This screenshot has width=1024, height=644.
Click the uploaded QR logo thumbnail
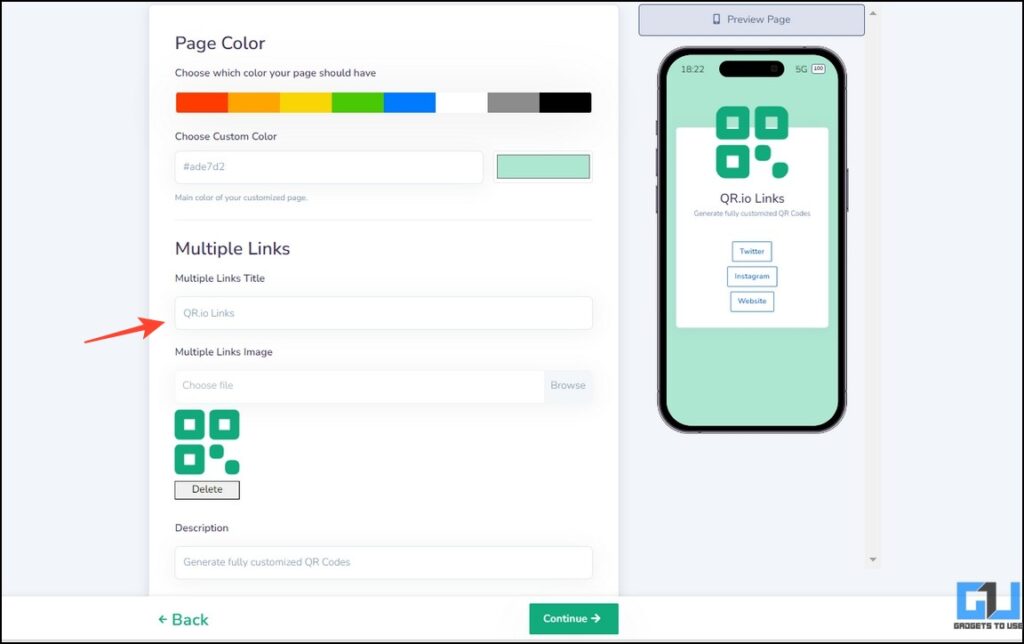(207, 442)
